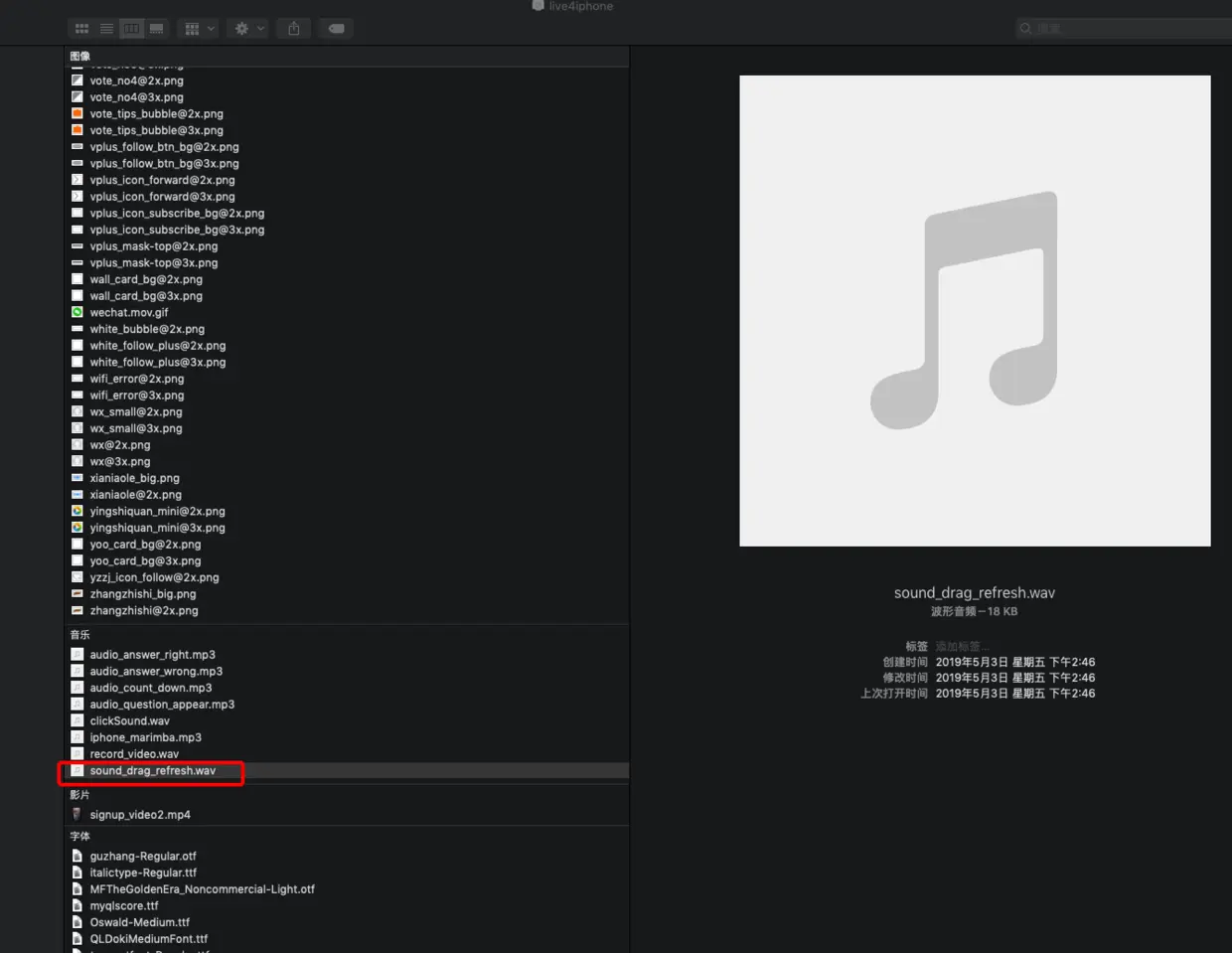Open the gear action menu dropdown
The width and height of the screenshot is (1232, 953).
coord(248,29)
